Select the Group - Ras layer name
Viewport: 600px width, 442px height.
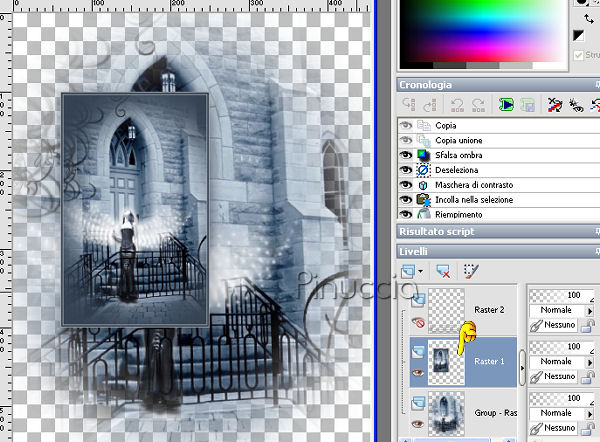click(x=496, y=413)
